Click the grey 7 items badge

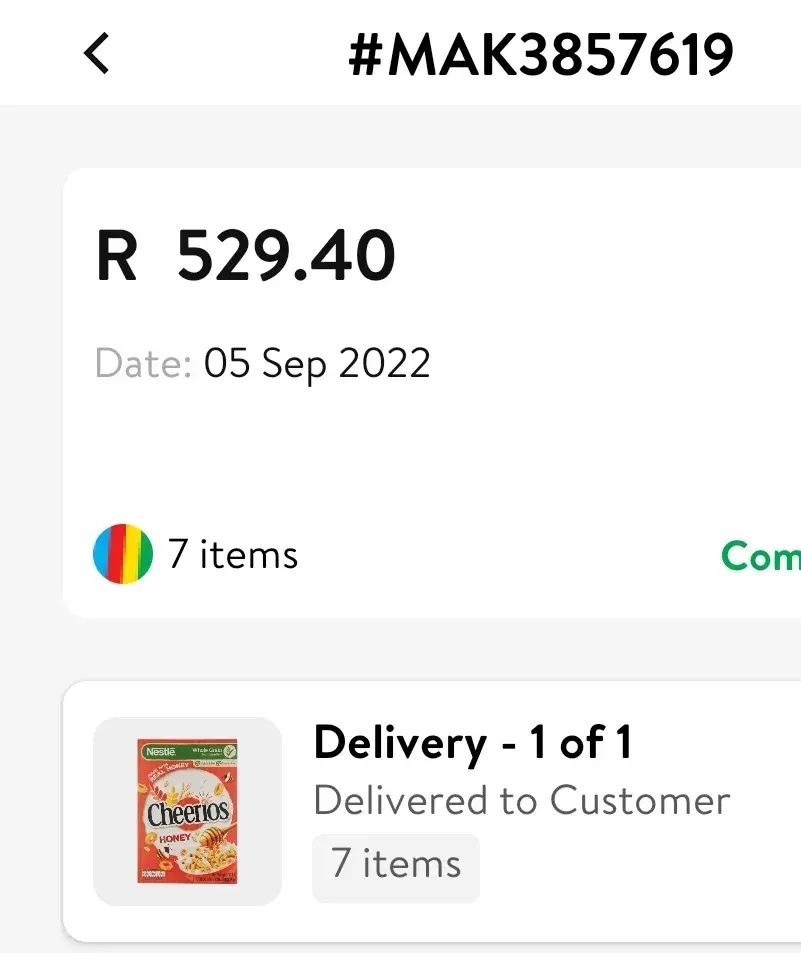pos(396,863)
